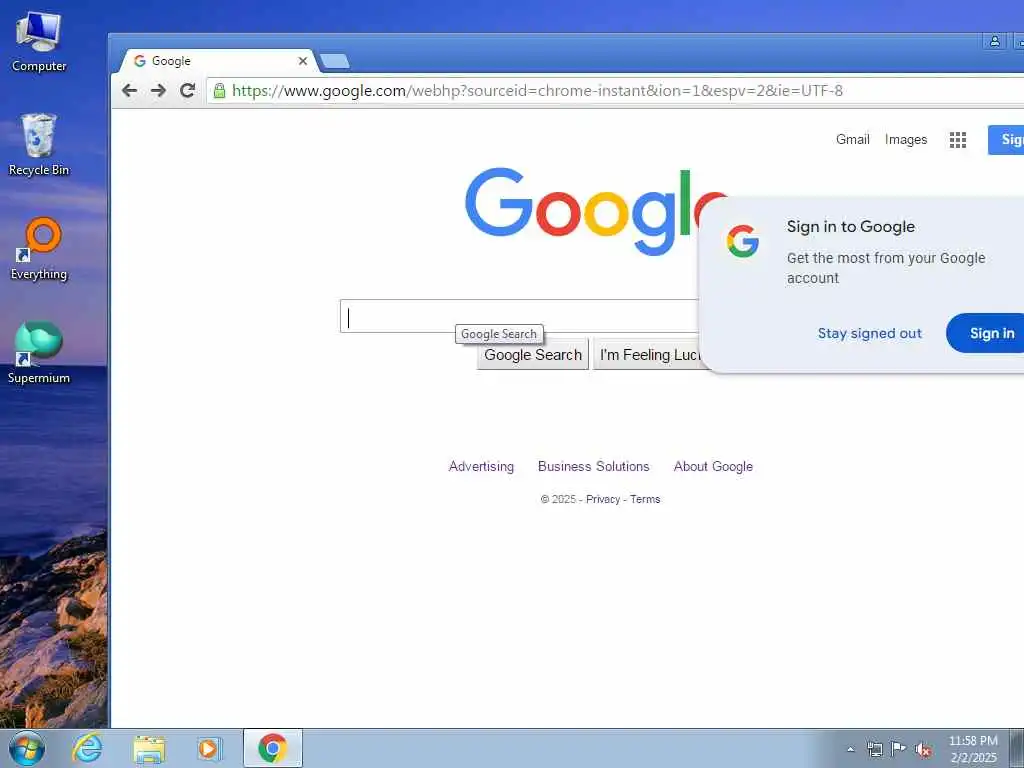
Task: Click the Google favicon on the tab
Action: click(x=139, y=61)
